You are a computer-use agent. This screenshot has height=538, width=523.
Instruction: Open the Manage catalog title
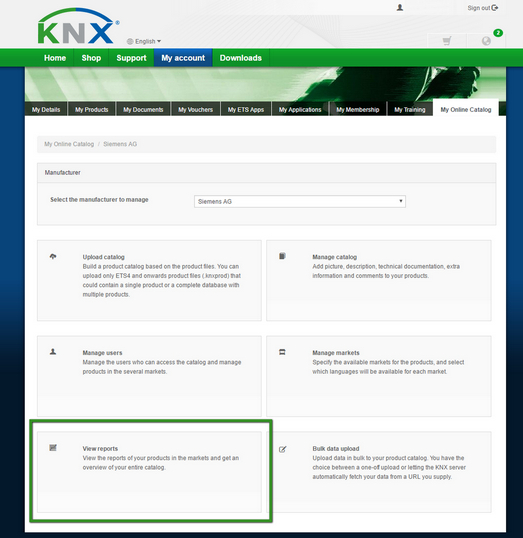[x=335, y=257]
